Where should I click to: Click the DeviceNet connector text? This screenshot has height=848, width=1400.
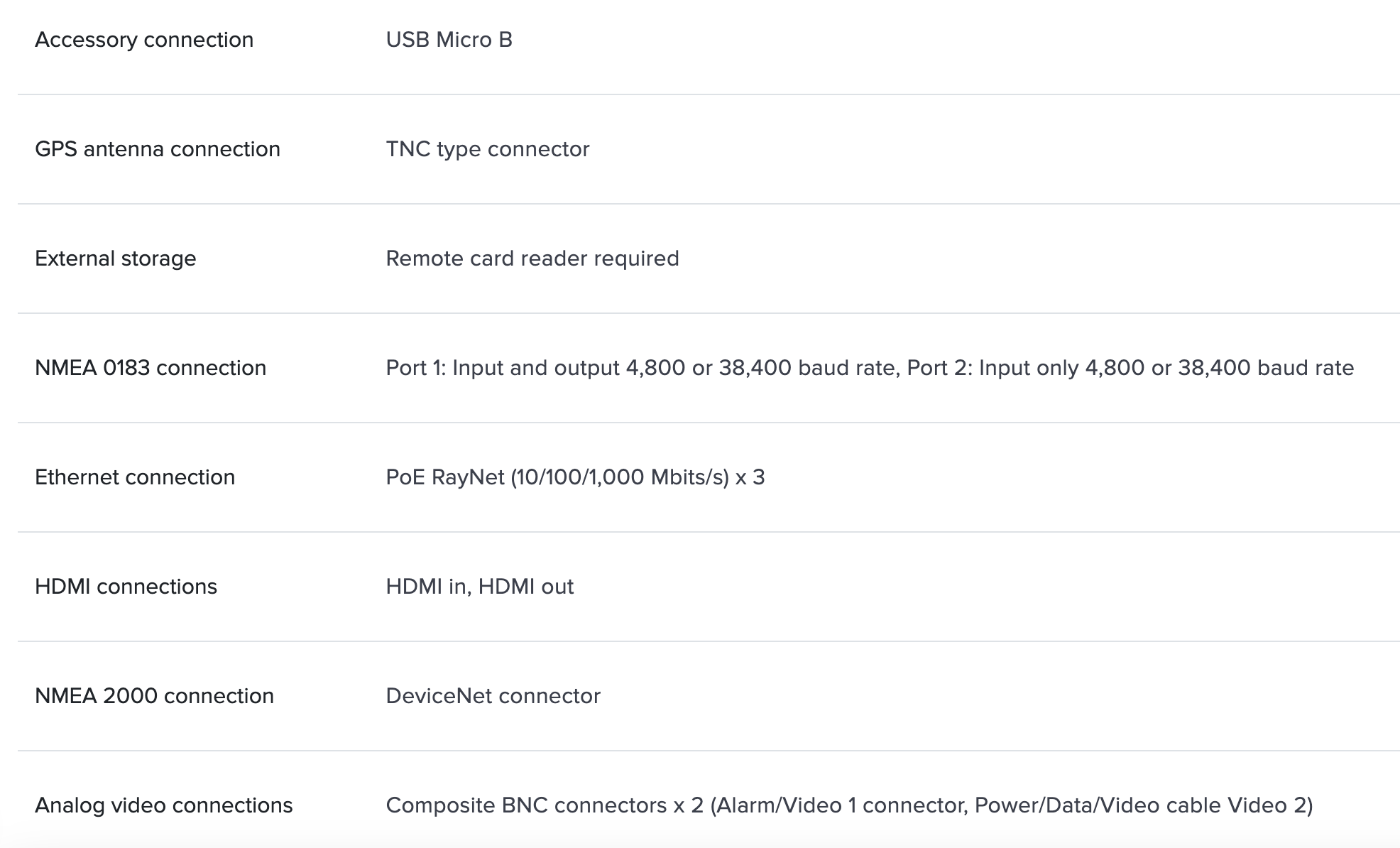coord(493,696)
